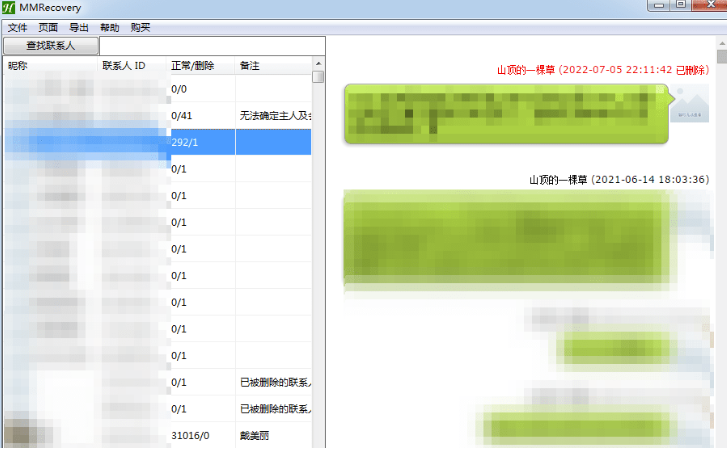The width and height of the screenshot is (727, 450).
Task: Open the 文件 menu
Action: (17, 28)
